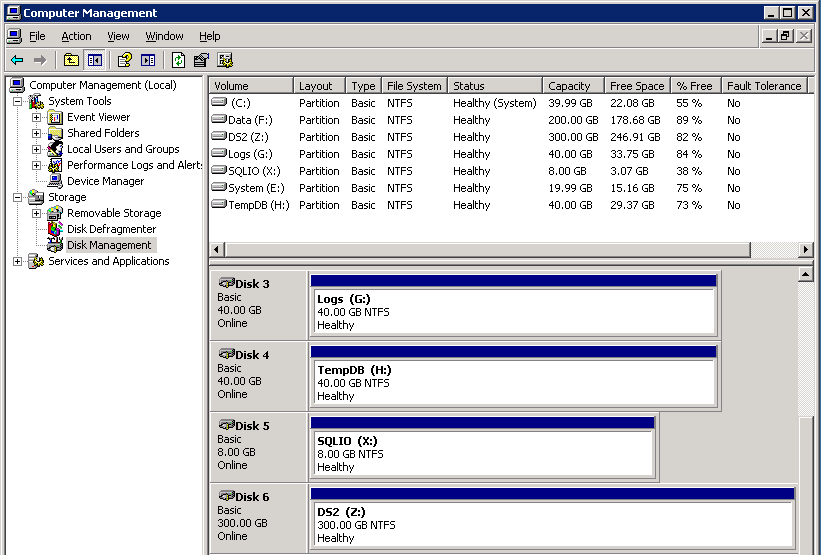Screen dimensions: 821x555
Task: Click the Up One Level toolbar icon
Action: [71, 60]
